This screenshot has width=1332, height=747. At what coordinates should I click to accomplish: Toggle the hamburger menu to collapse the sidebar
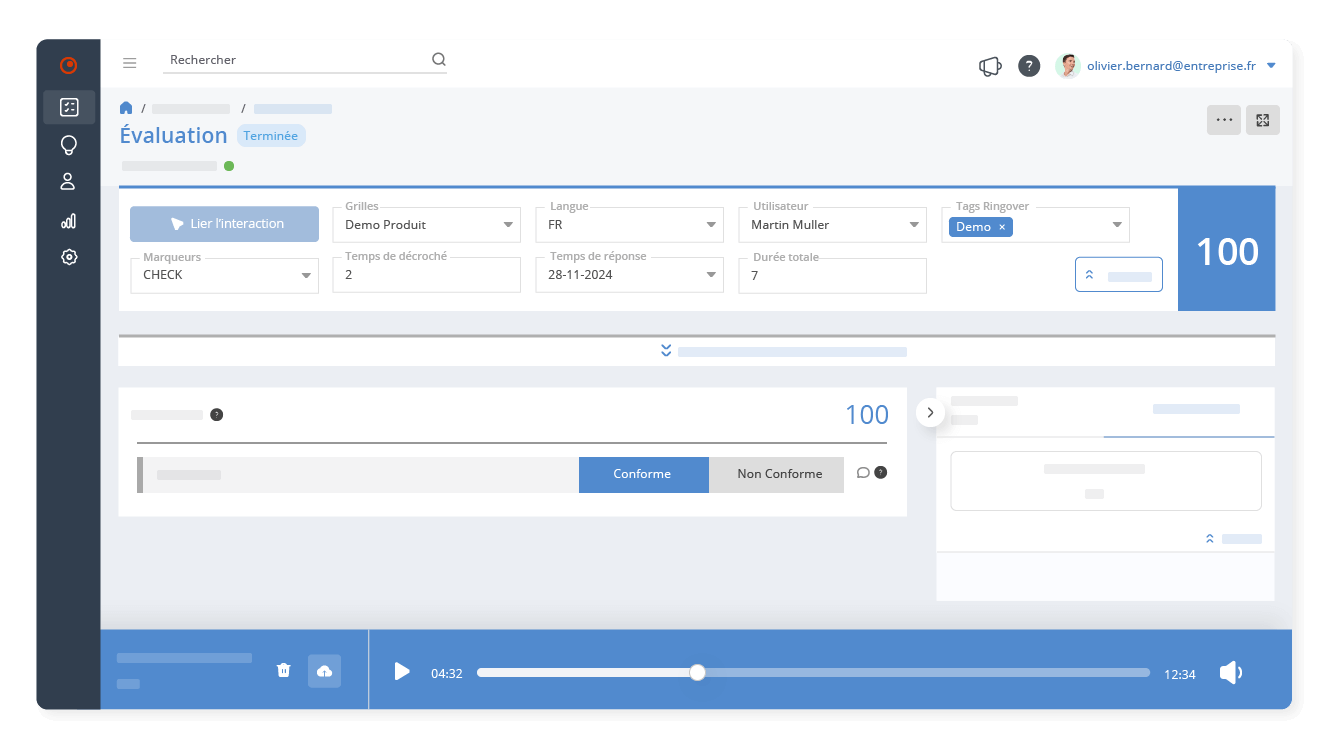click(x=130, y=63)
